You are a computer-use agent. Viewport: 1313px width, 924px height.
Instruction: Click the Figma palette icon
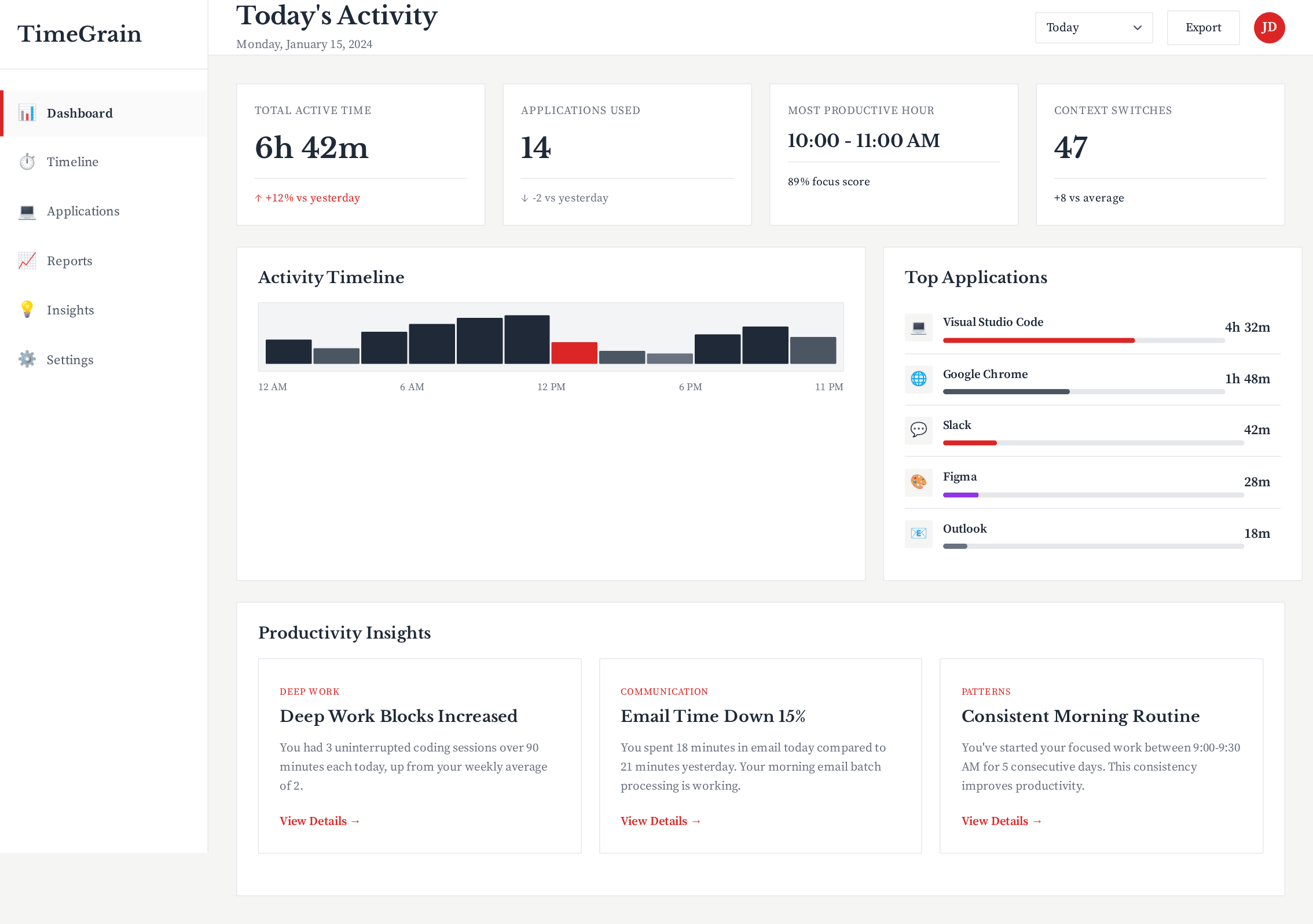tap(919, 482)
